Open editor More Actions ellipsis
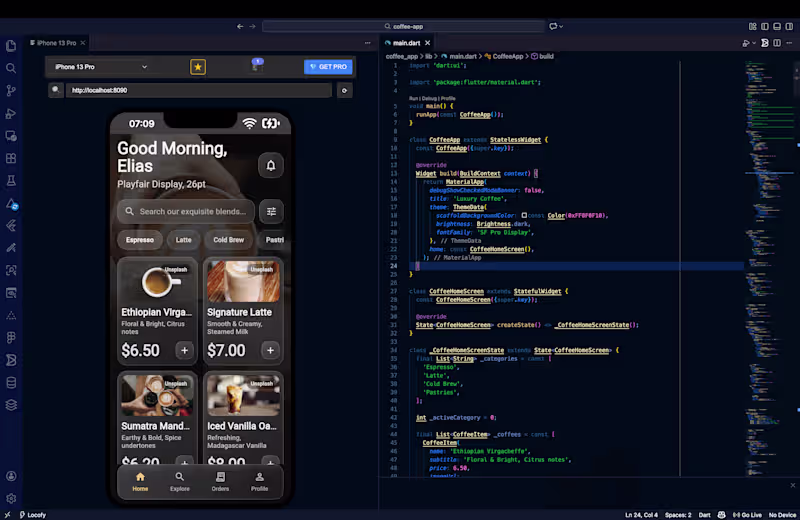 point(789,43)
